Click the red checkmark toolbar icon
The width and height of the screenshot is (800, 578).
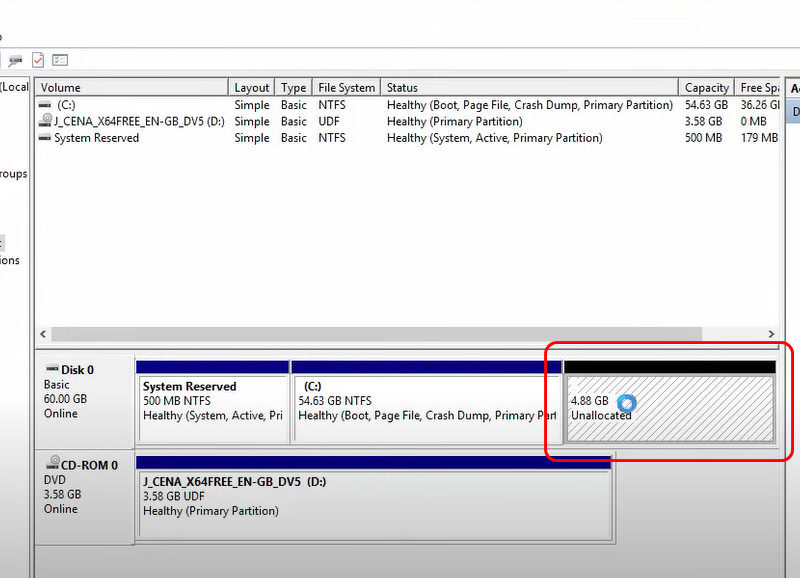click(38, 60)
